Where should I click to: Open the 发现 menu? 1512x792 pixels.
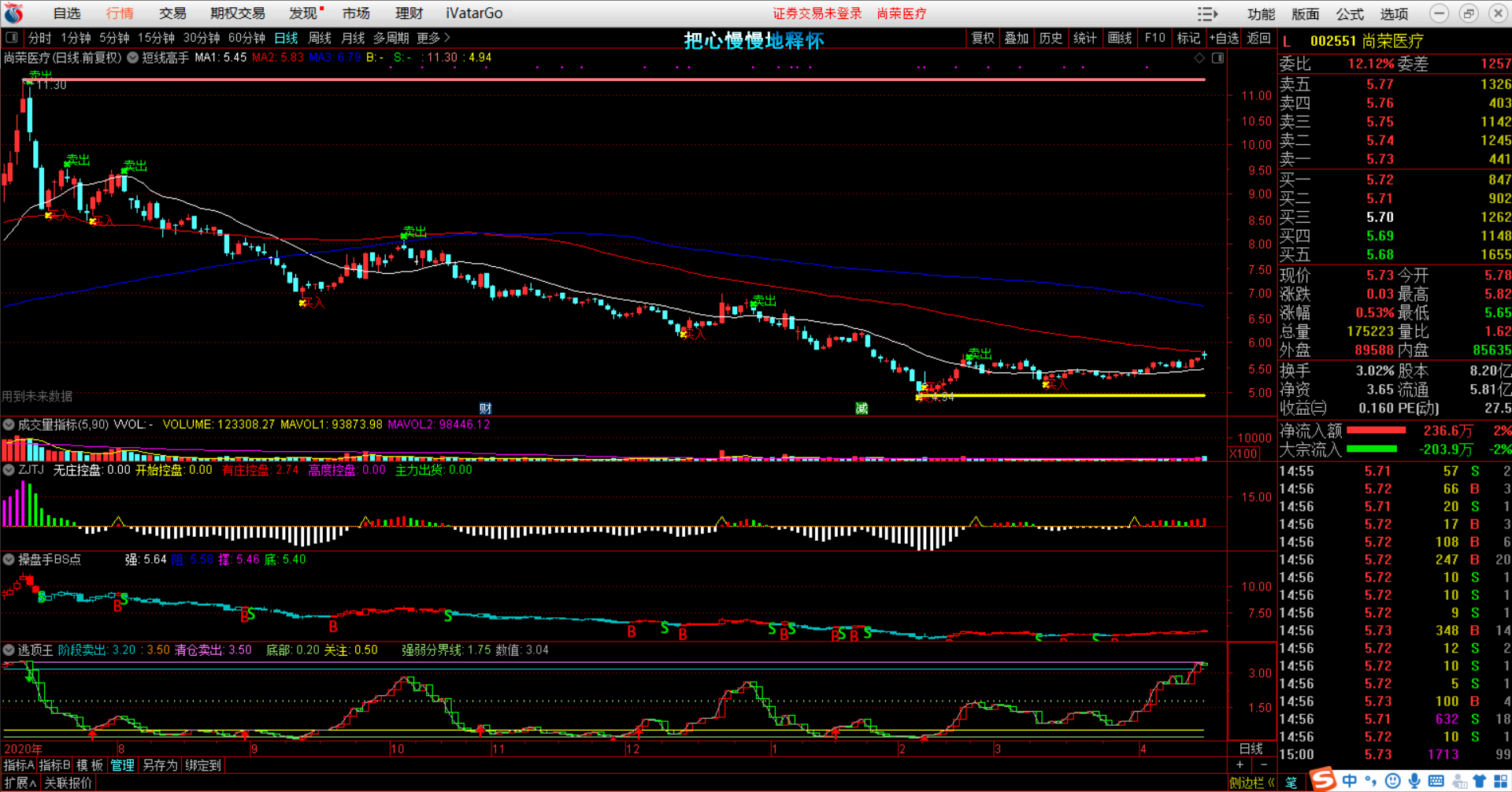click(303, 13)
